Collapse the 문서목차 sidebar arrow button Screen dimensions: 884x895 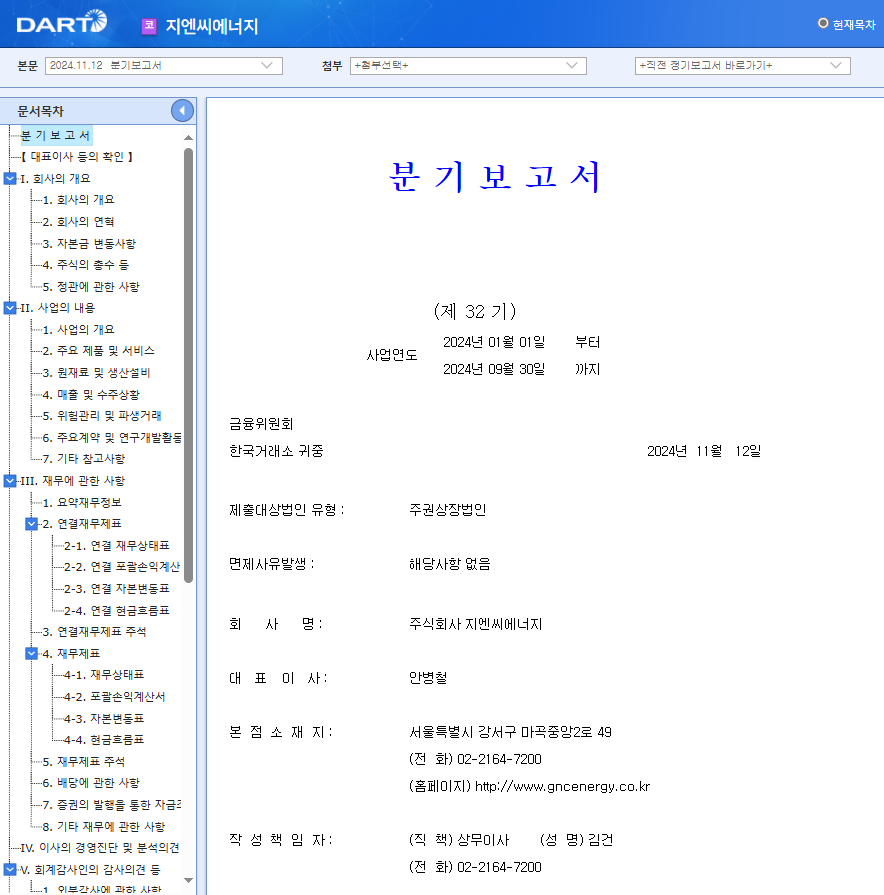point(181,110)
